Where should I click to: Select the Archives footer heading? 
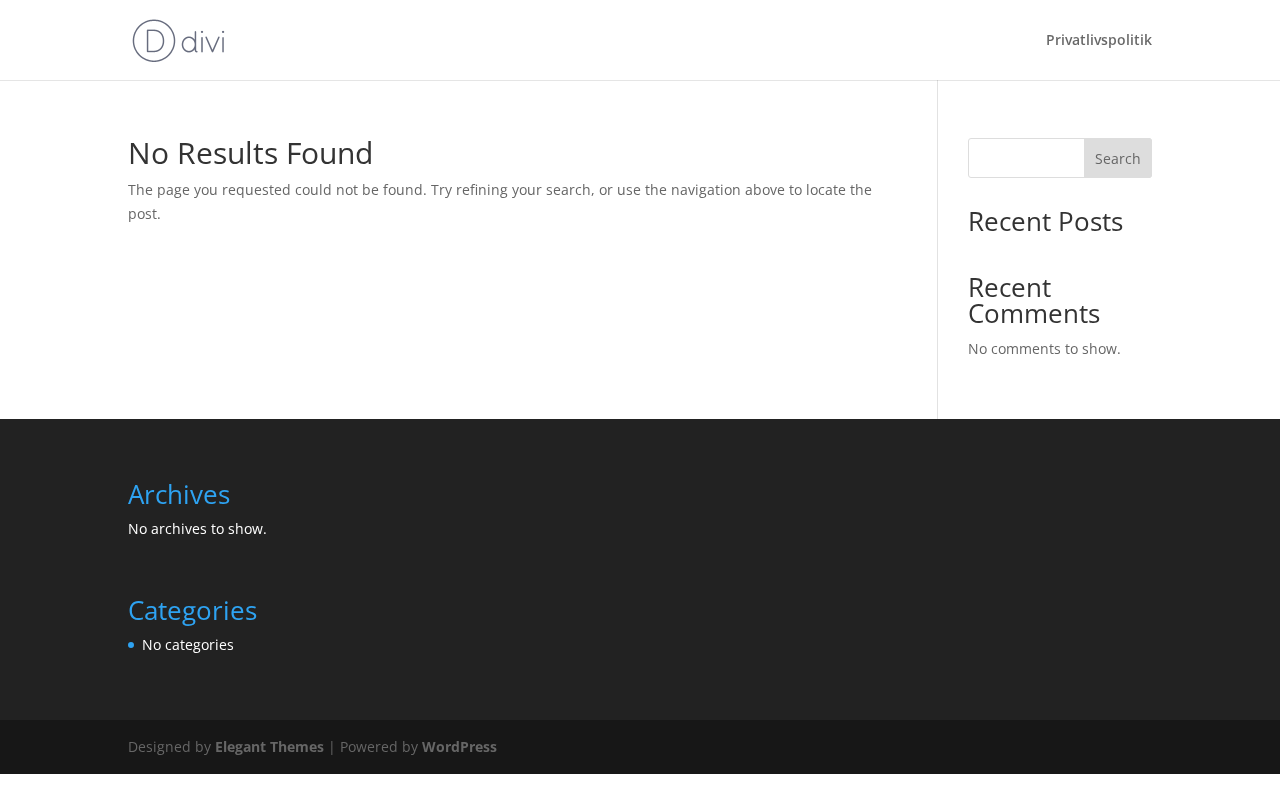(179, 494)
